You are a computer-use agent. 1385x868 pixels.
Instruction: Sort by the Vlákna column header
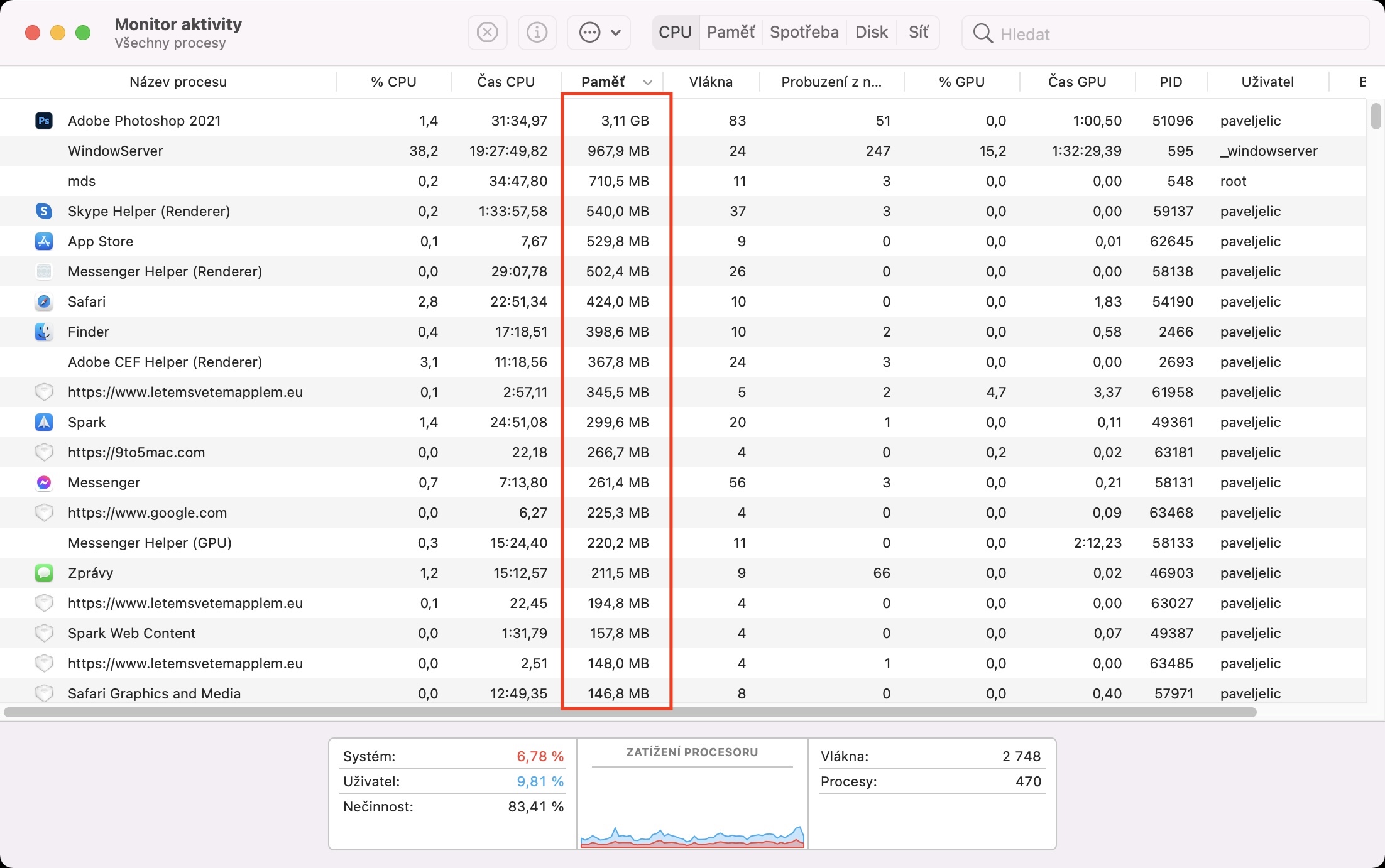click(710, 82)
